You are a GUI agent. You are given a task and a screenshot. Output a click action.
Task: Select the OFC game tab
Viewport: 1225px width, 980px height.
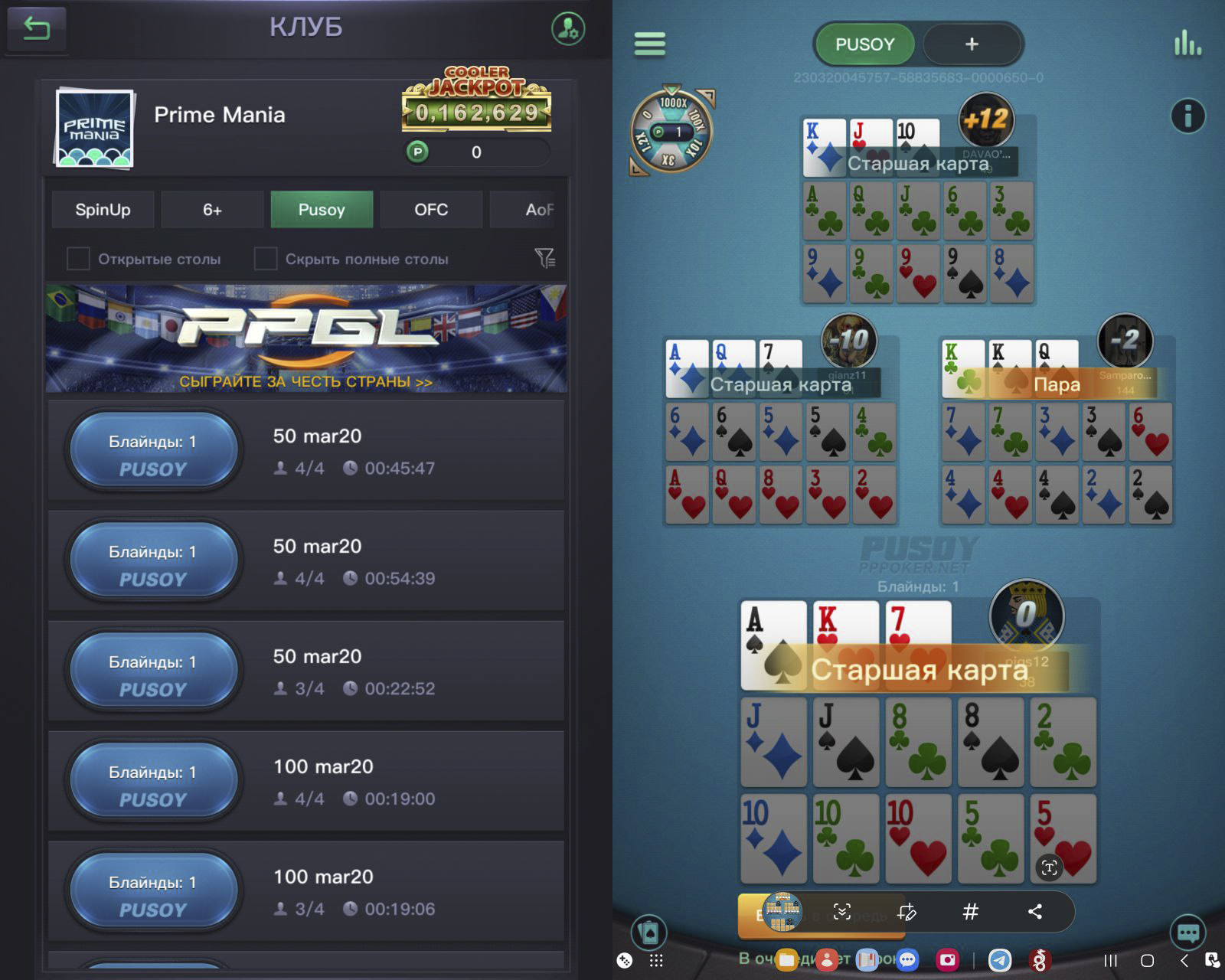point(431,210)
